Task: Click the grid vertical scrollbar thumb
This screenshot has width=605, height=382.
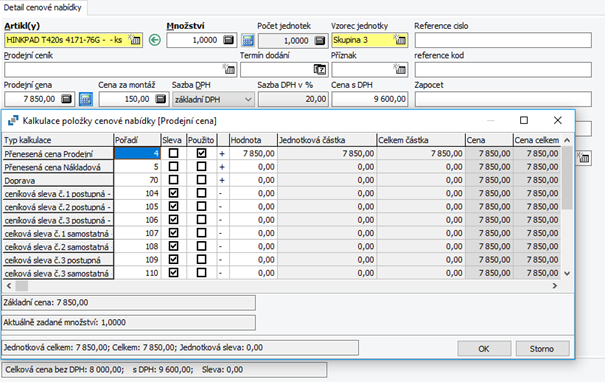Action: pos(567,178)
